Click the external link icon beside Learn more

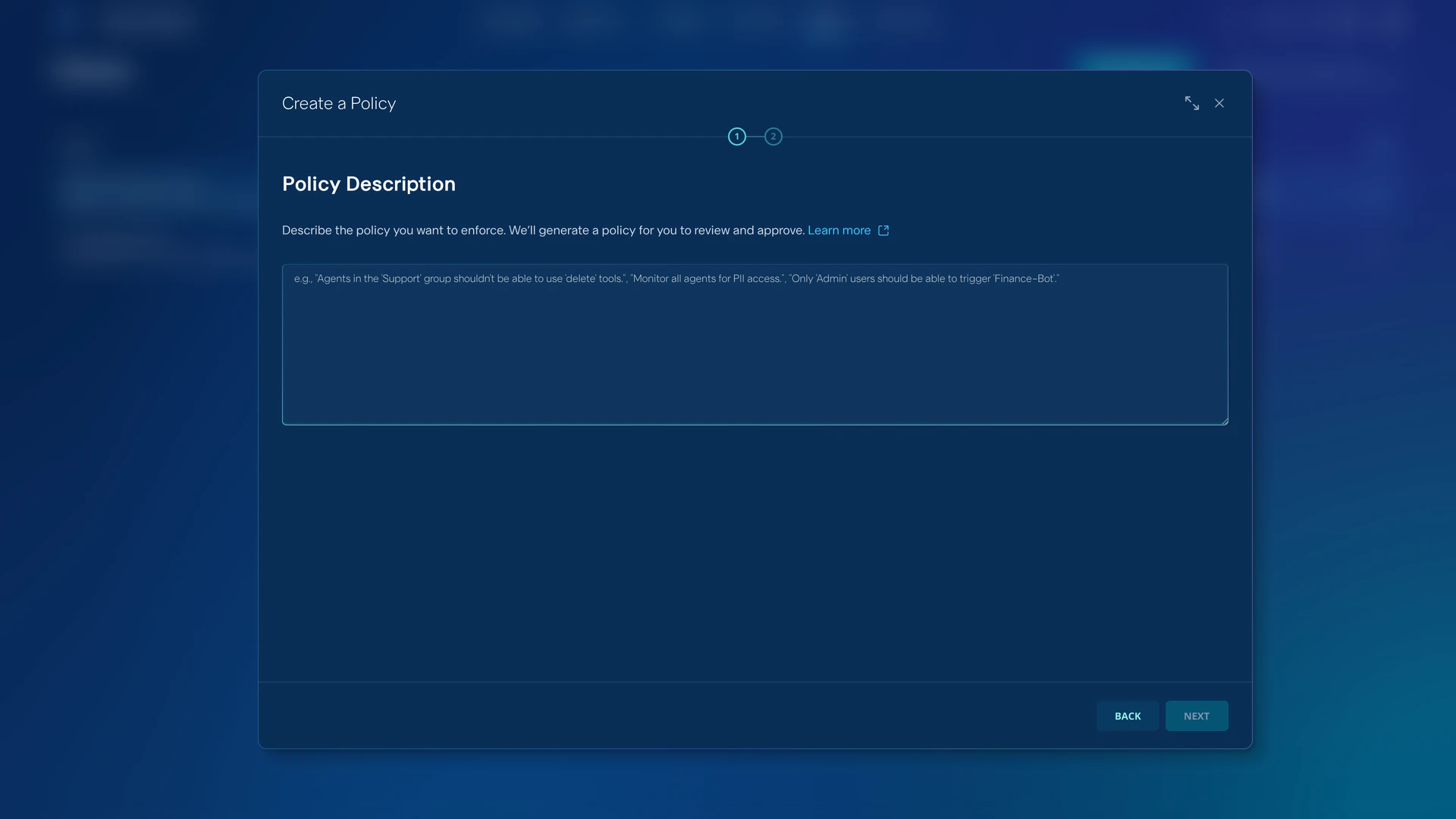(x=883, y=231)
